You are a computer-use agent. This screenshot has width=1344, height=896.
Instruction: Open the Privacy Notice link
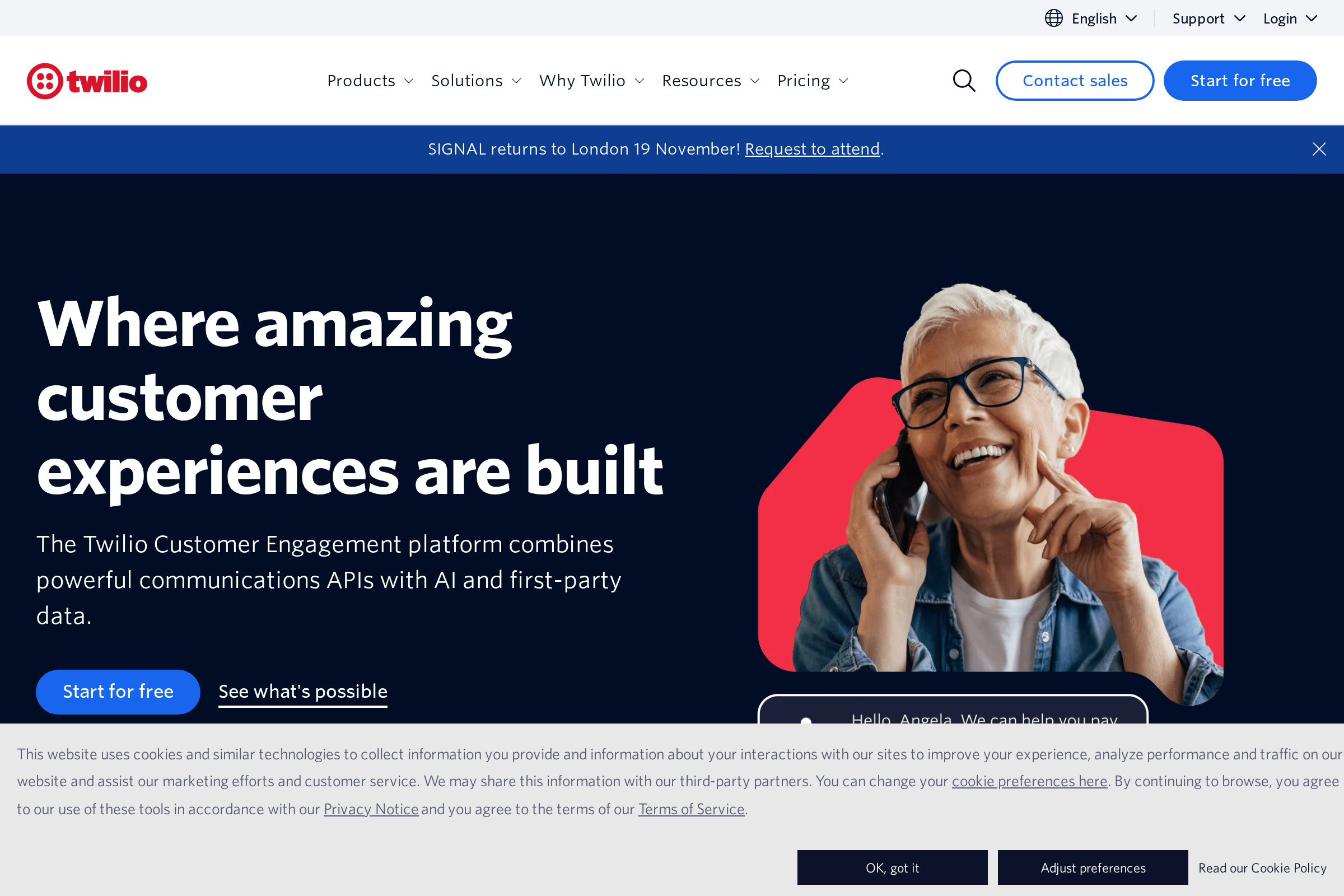(x=370, y=809)
